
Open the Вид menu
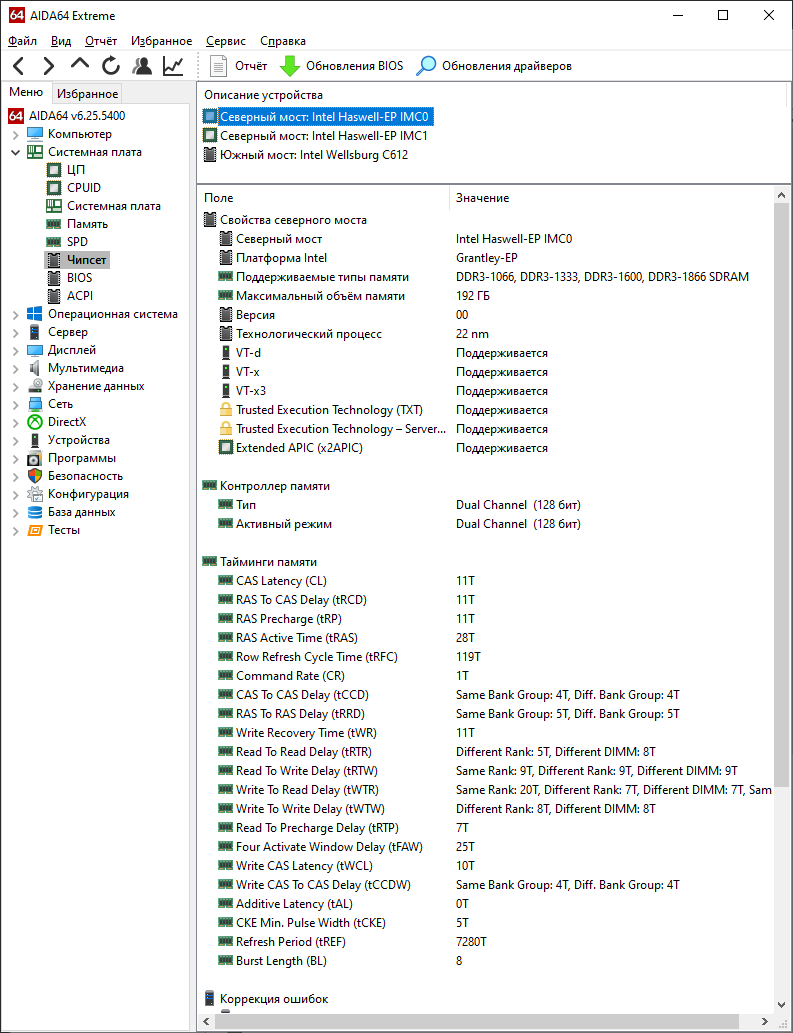[x=61, y=41]
